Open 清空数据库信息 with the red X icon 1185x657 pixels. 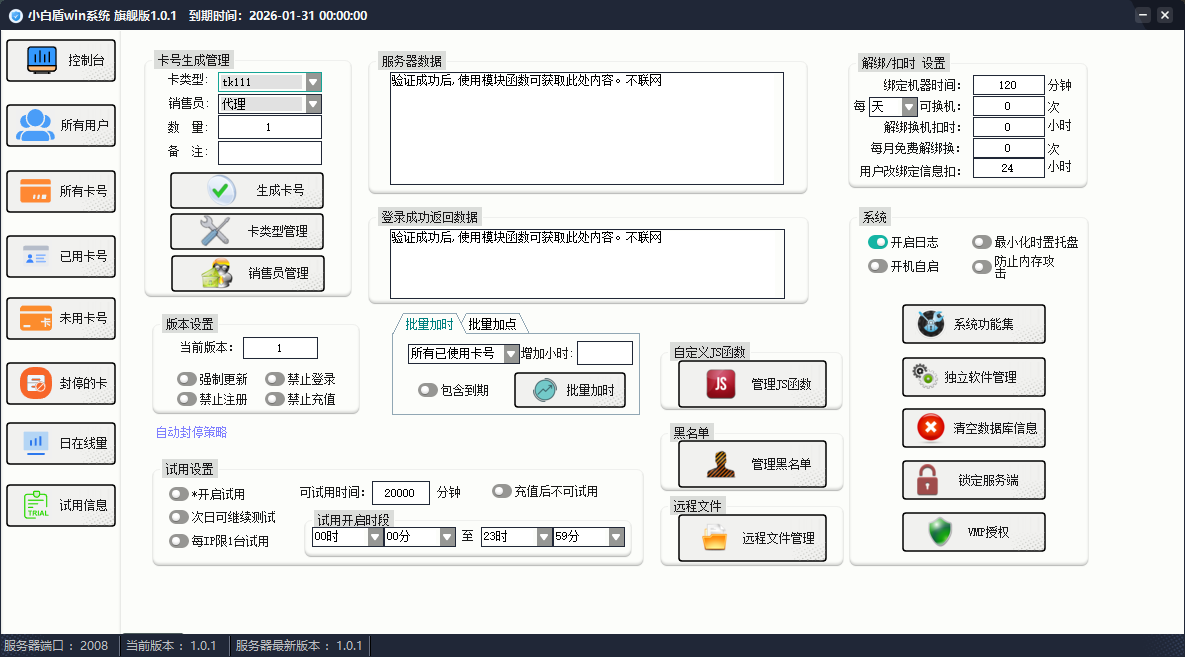click(x=973, y=428)
